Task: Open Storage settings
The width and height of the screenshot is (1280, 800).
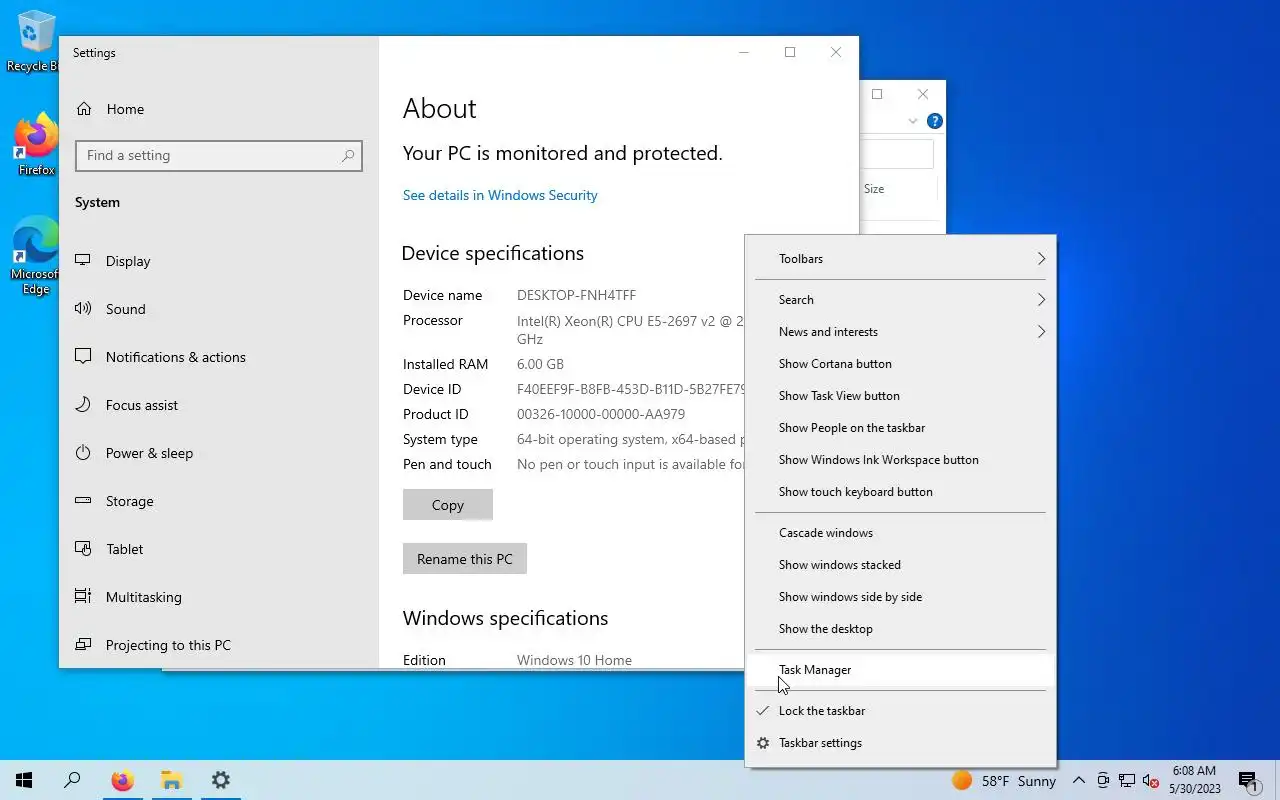Action: [218, 501]
